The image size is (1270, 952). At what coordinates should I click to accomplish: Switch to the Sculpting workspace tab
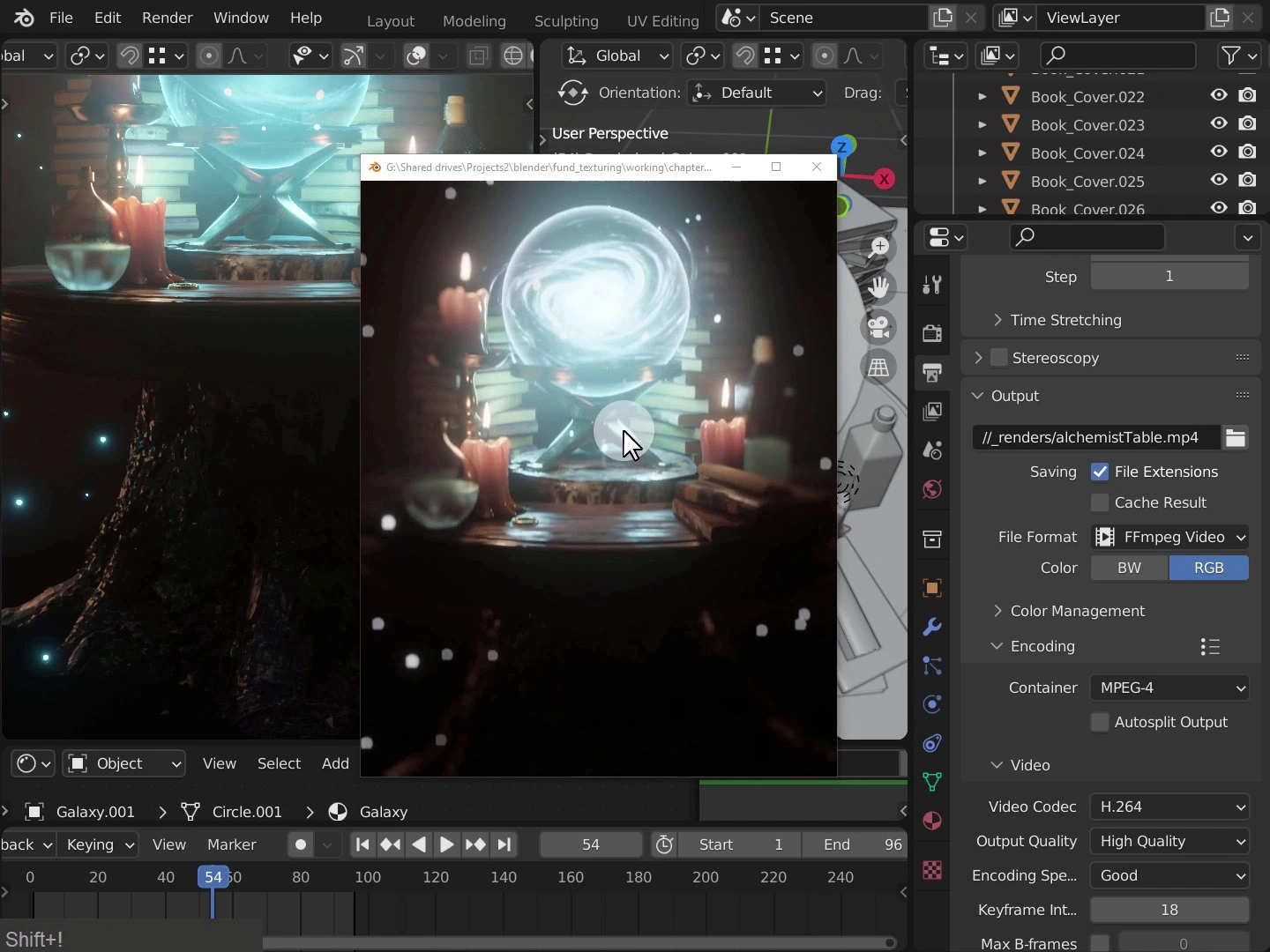click(x=566, y=20)
